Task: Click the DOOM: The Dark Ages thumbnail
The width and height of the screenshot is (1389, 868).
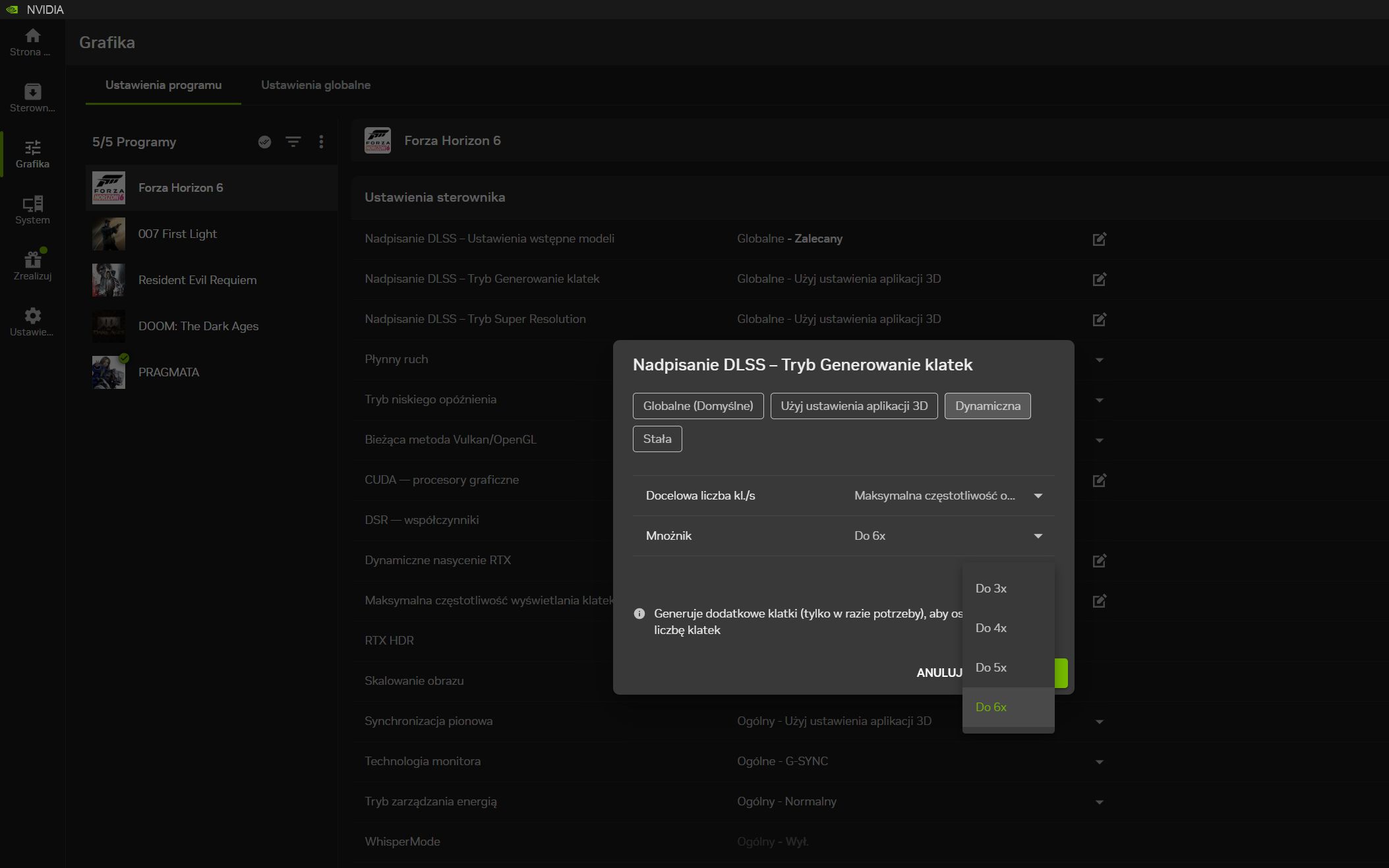Action: coord(109,326)
